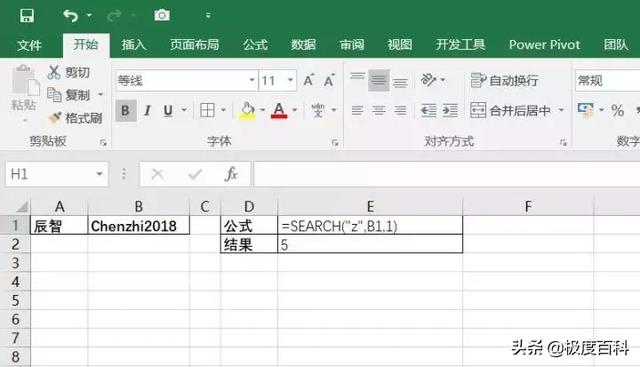This screenshot has height=367, width=640.
Task: Click the H1 name box field
Action: [57, 174]
